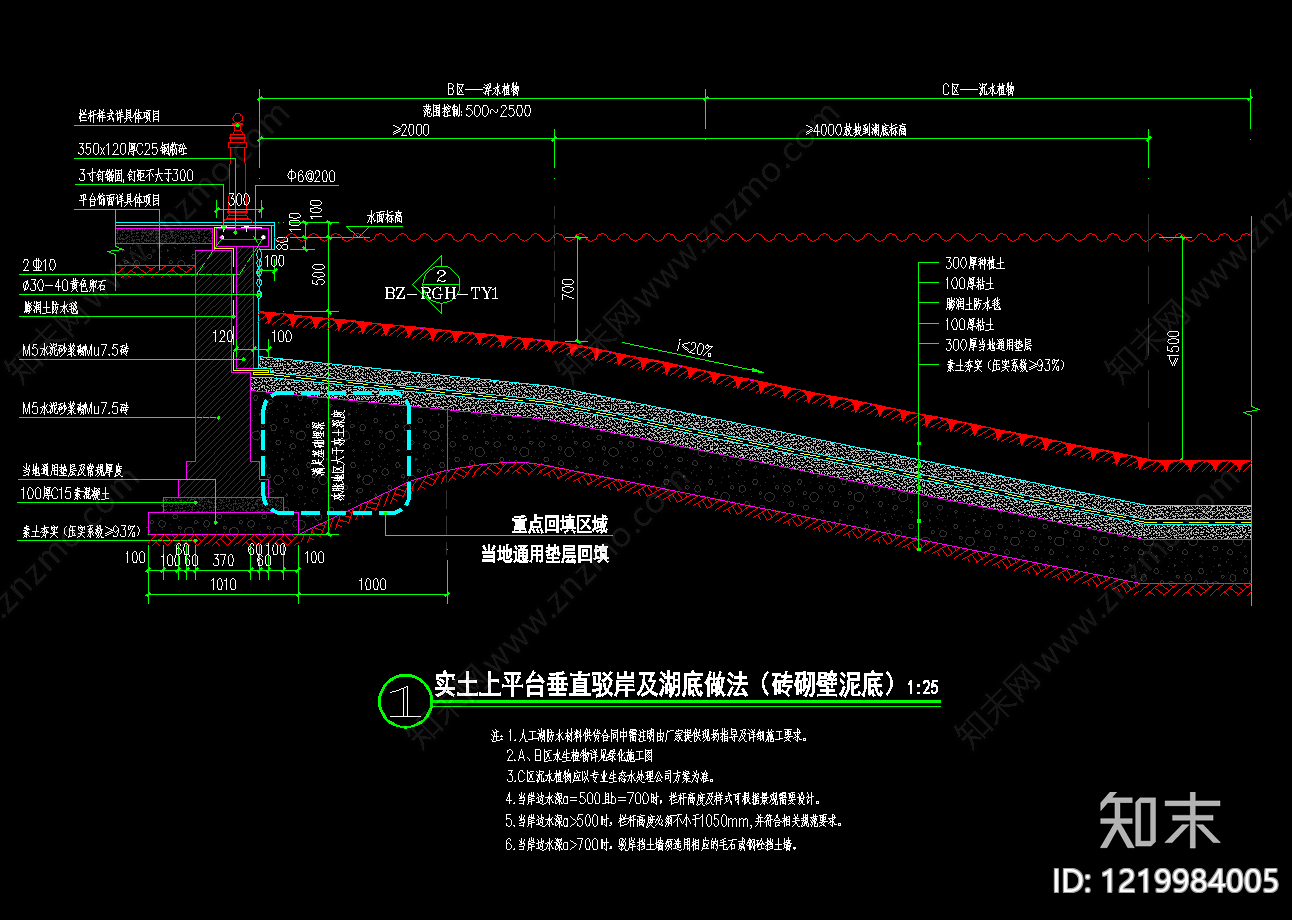
Task: Click the '100厚C15素混凝土' label
Action: (65, 494)
